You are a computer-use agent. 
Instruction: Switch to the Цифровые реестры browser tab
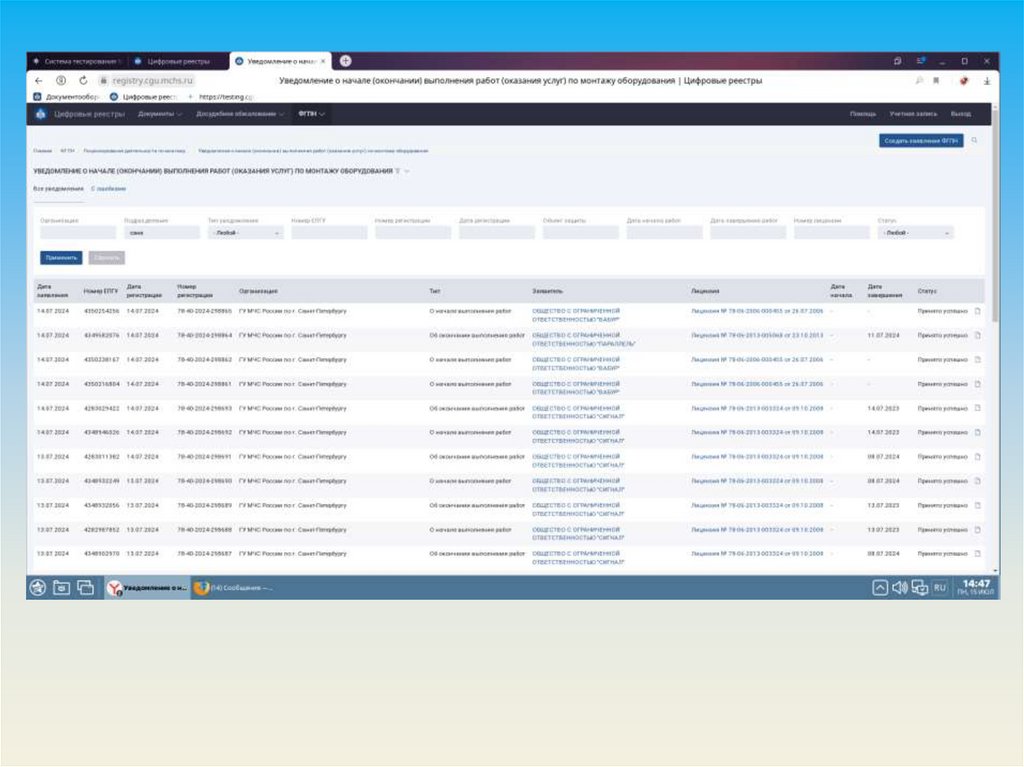tap(178, 61)
